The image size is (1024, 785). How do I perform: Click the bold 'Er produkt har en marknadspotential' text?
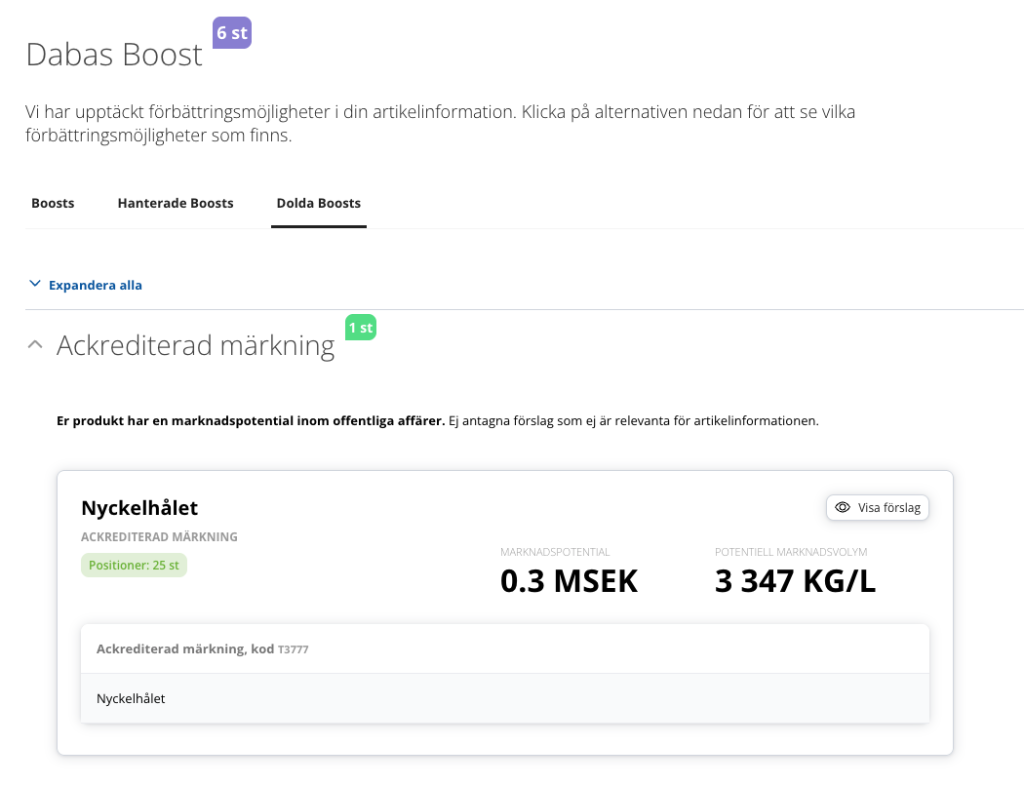pos(251,421)
